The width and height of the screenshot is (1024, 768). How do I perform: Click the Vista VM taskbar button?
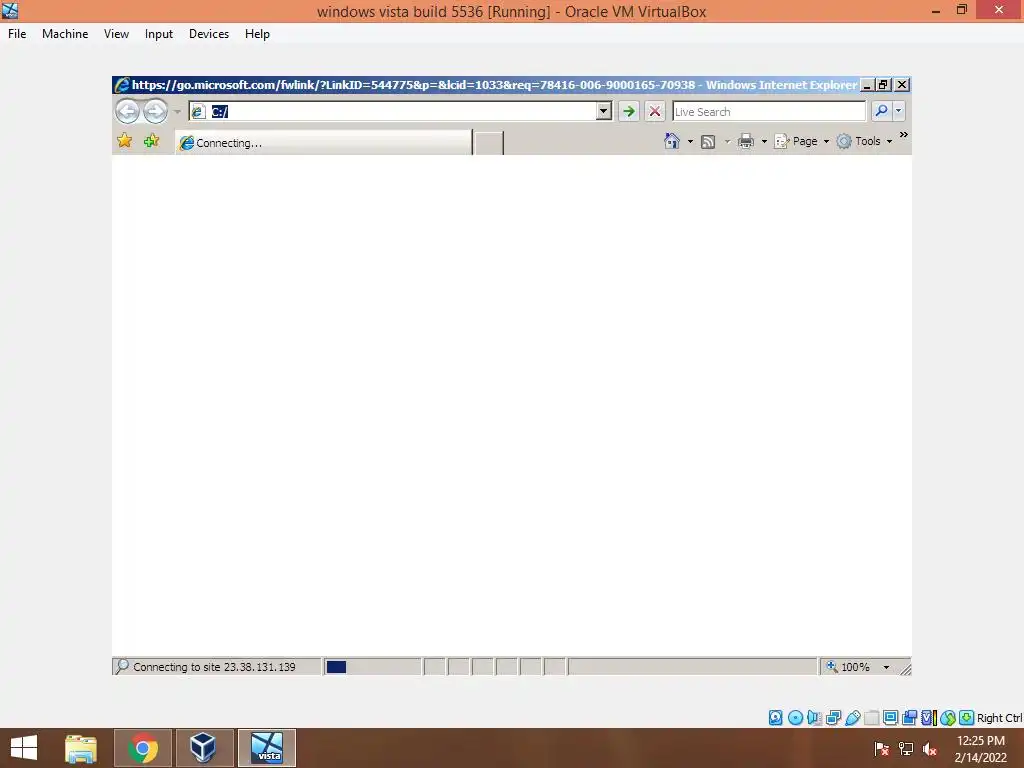pyautogui.click(x=267, y=748)
